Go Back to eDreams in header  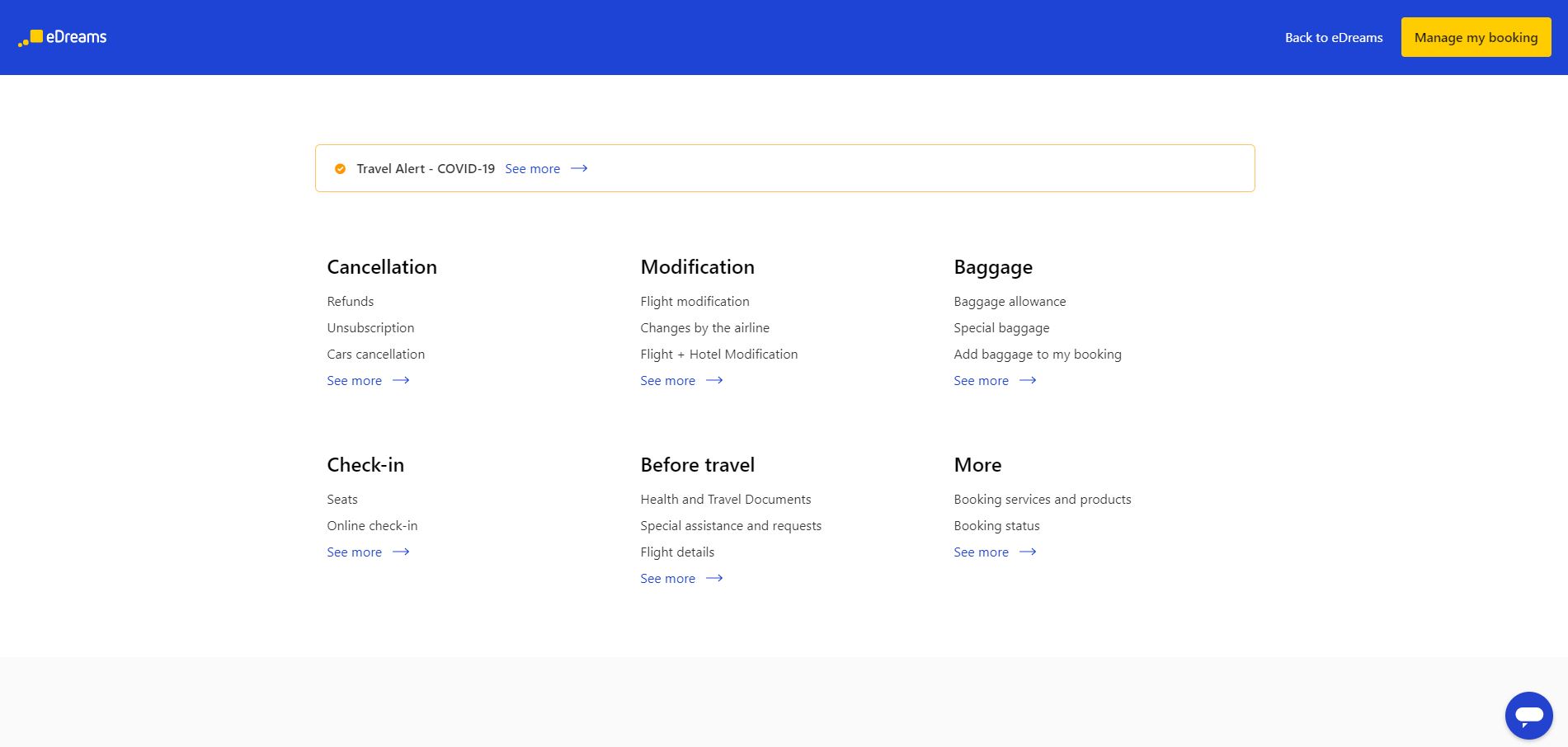coord(1333,38)
